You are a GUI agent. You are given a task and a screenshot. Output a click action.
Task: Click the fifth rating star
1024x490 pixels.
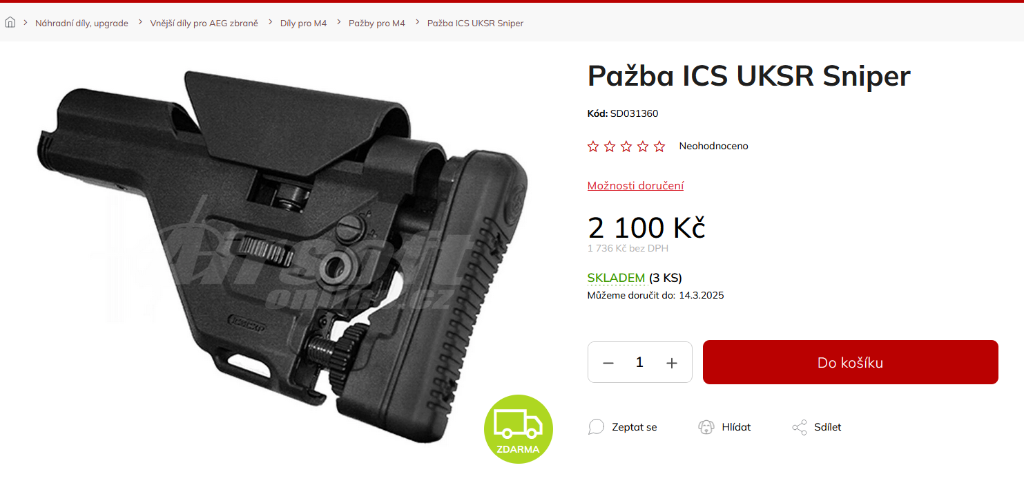[x=660, y=146]
